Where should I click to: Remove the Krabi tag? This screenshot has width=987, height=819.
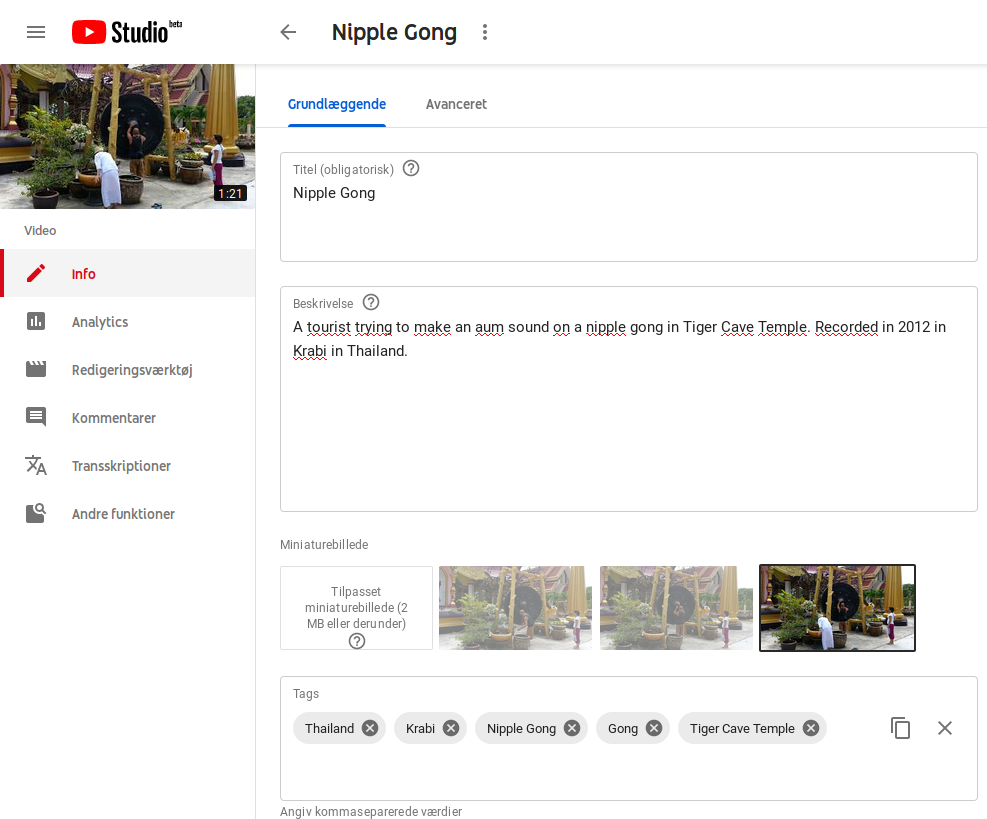tap(451, 728)
